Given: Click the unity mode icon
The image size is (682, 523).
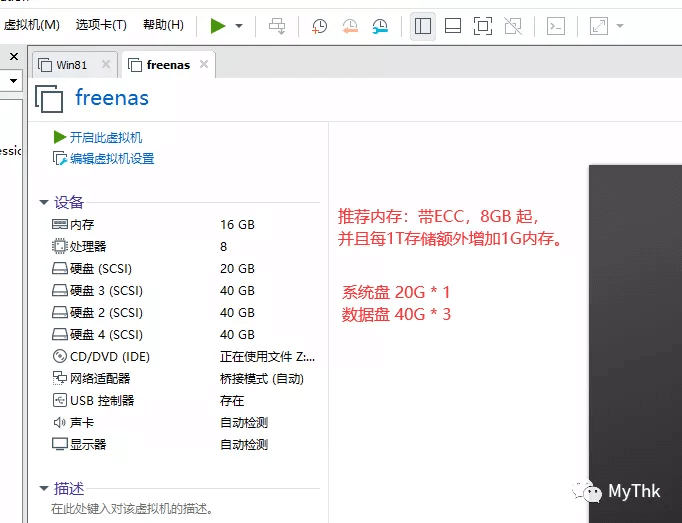Looking at the screenshot, I should [513, 26].
